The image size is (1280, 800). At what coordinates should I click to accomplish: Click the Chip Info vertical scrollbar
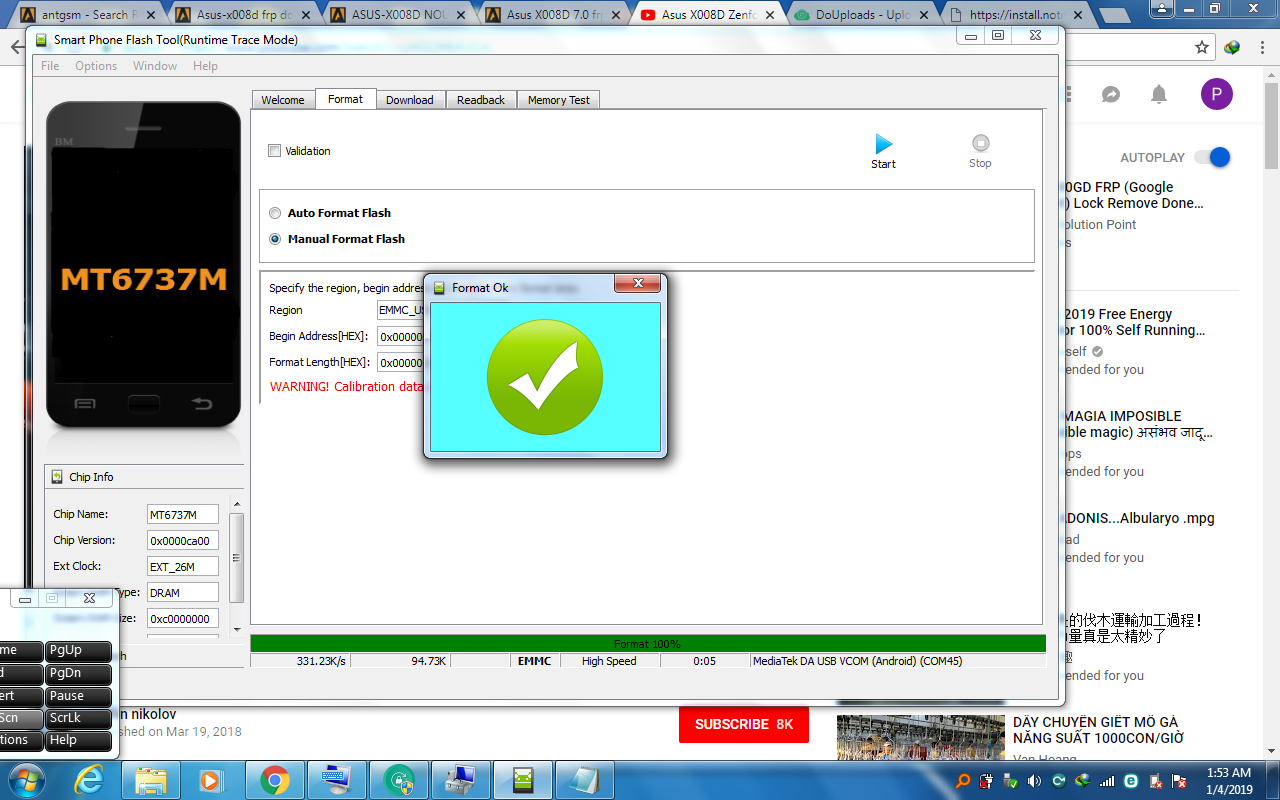237,557
